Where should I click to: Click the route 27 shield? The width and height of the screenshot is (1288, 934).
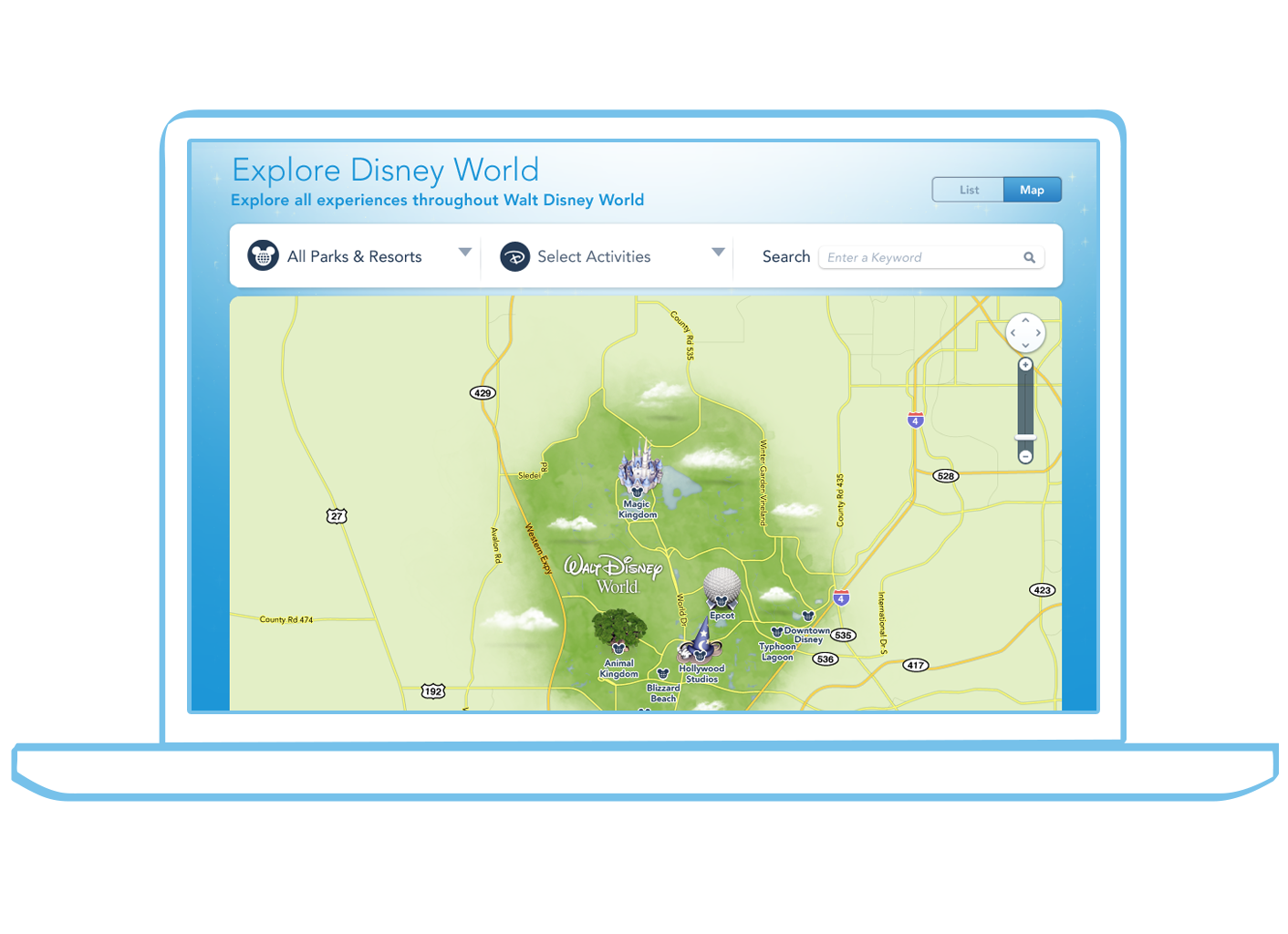337,516
